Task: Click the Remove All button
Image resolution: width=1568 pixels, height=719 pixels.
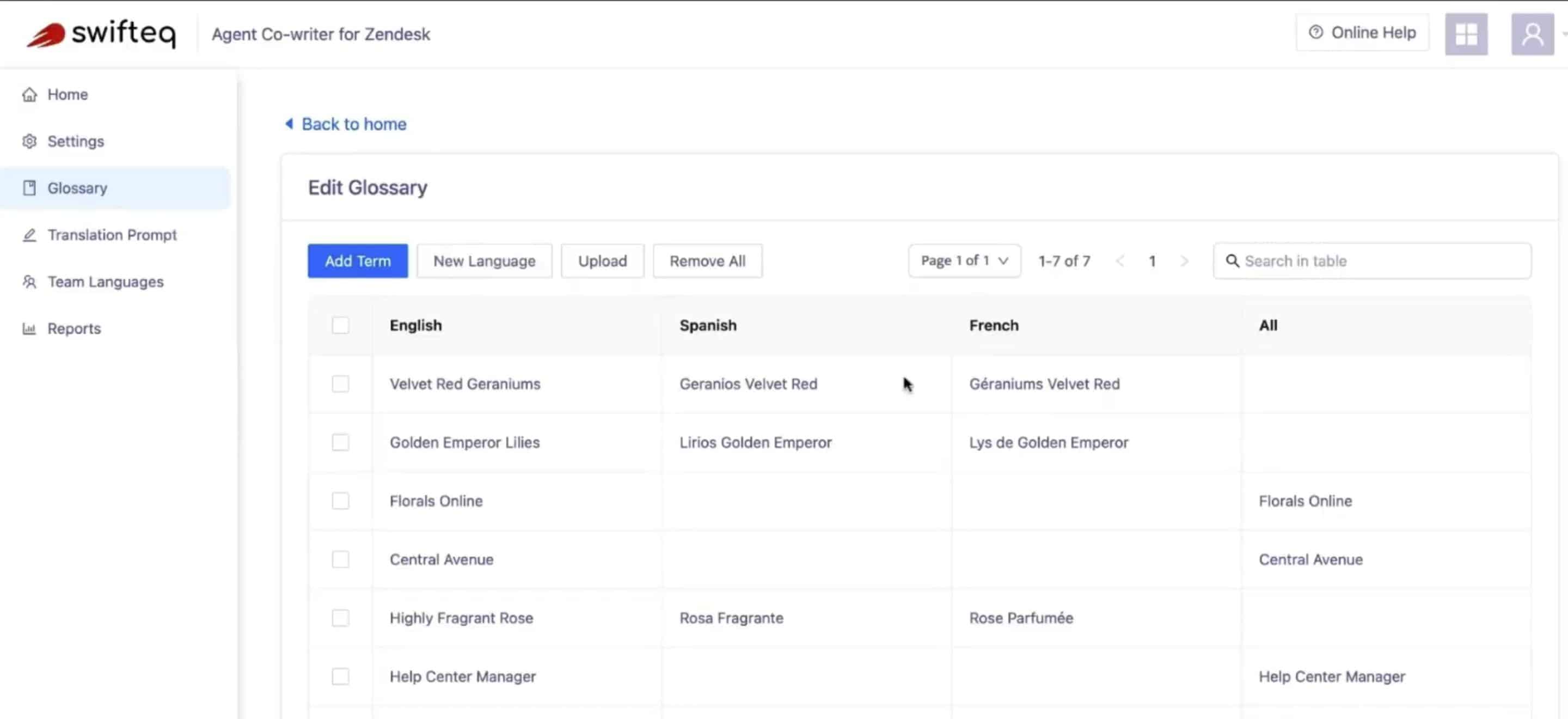Action: click(707, 260)
